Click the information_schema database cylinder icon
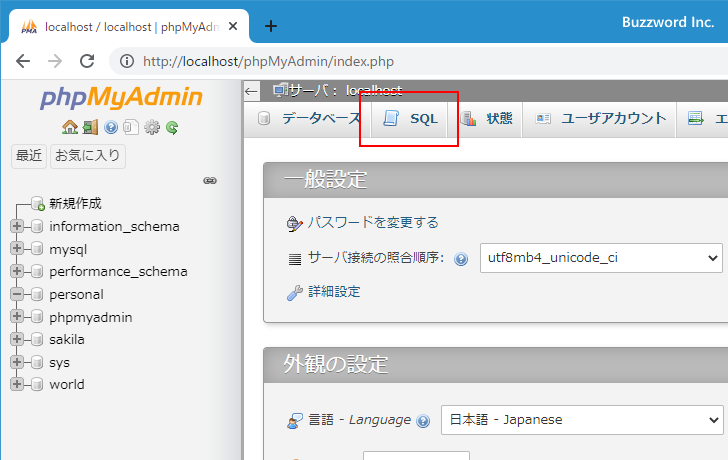728x460 pixels. point(37,227)
